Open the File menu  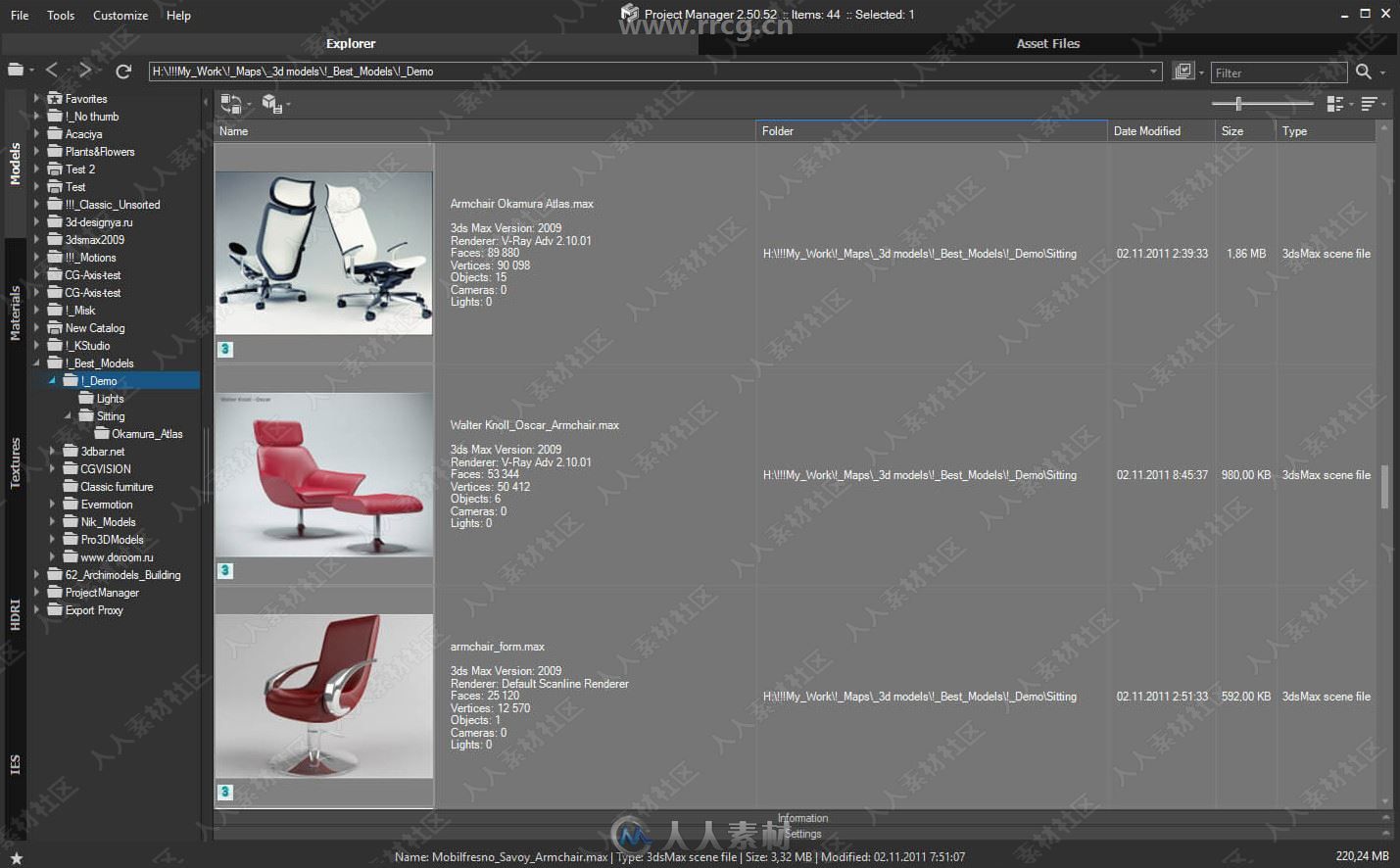tap(20, 16)
